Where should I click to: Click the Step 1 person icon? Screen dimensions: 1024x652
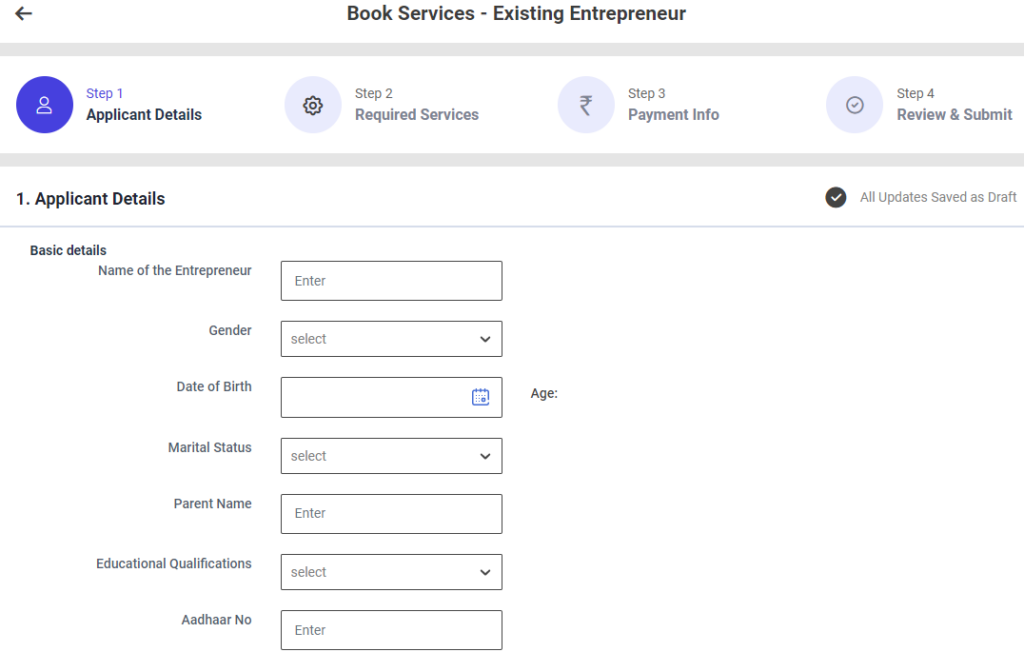[44, 105]
